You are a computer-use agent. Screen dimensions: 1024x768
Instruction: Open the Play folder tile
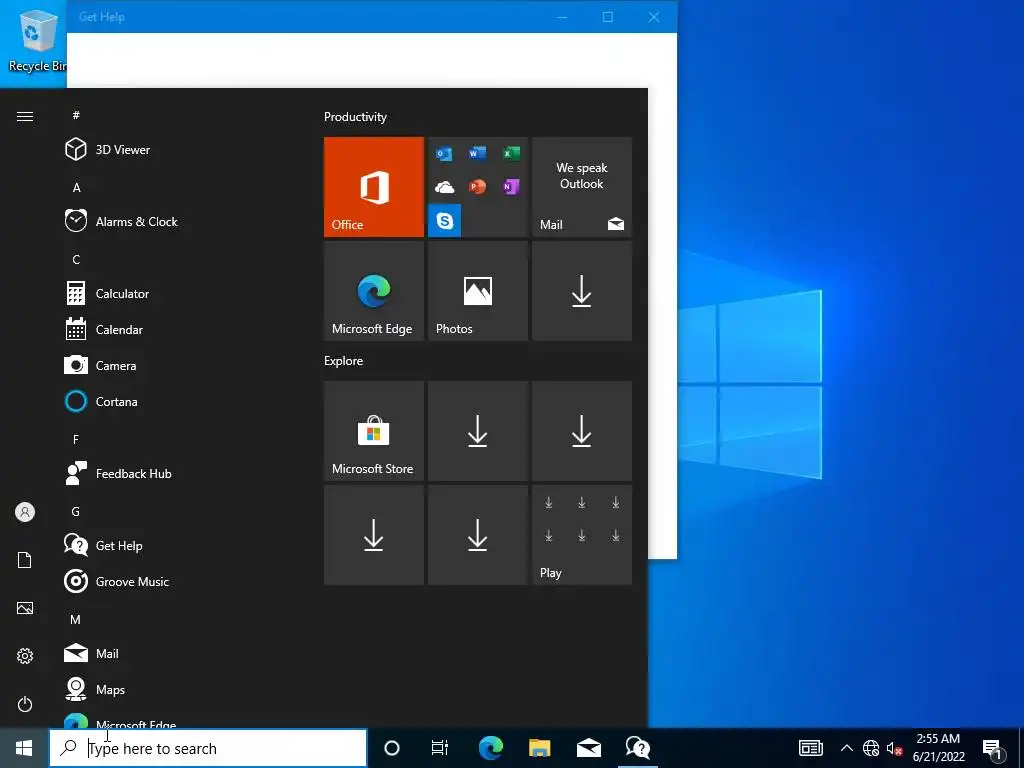point(582,535)
